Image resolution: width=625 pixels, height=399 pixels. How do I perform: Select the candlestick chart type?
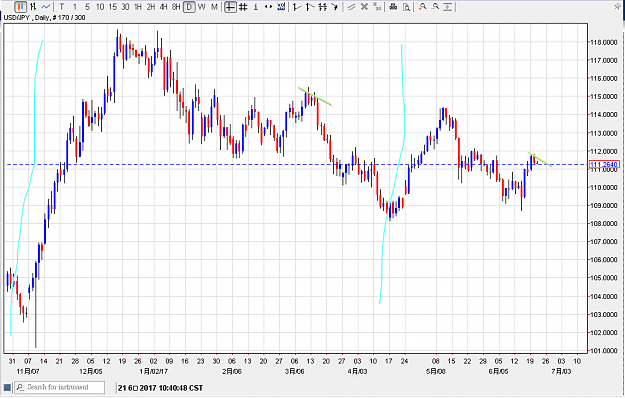[21, 7]
